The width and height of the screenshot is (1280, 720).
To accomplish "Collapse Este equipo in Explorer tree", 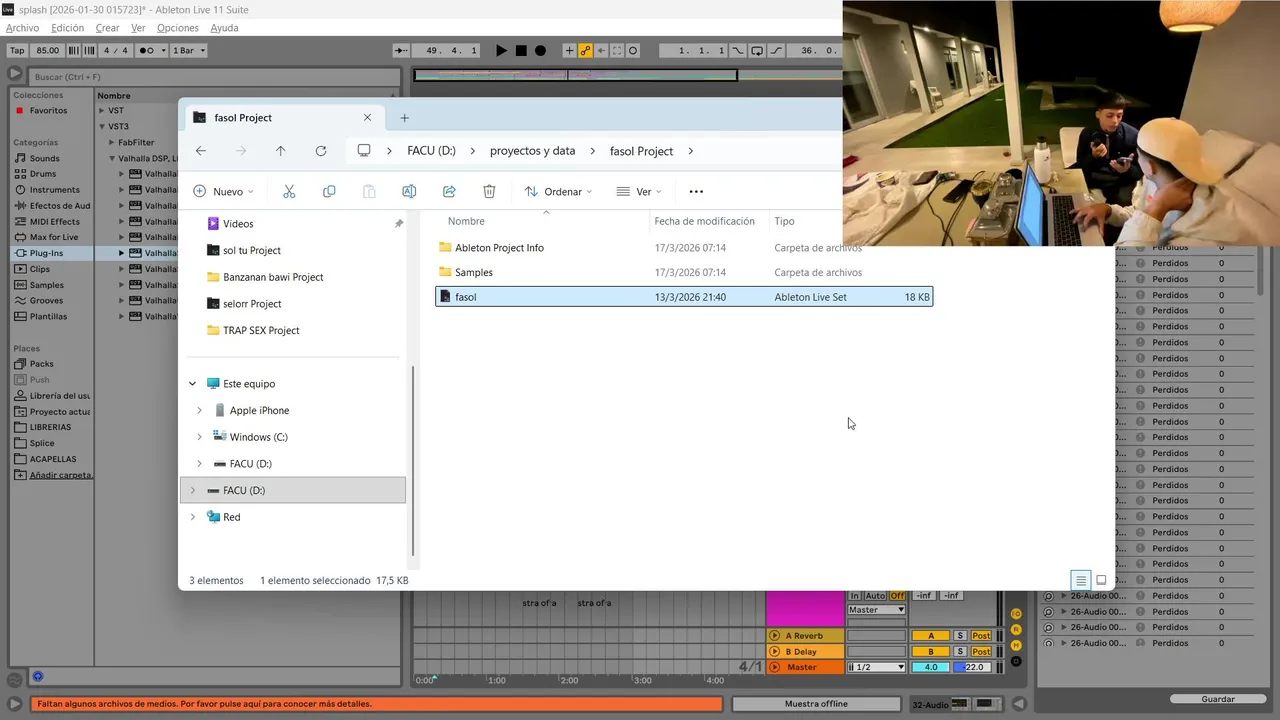I will tap(192, 384).
